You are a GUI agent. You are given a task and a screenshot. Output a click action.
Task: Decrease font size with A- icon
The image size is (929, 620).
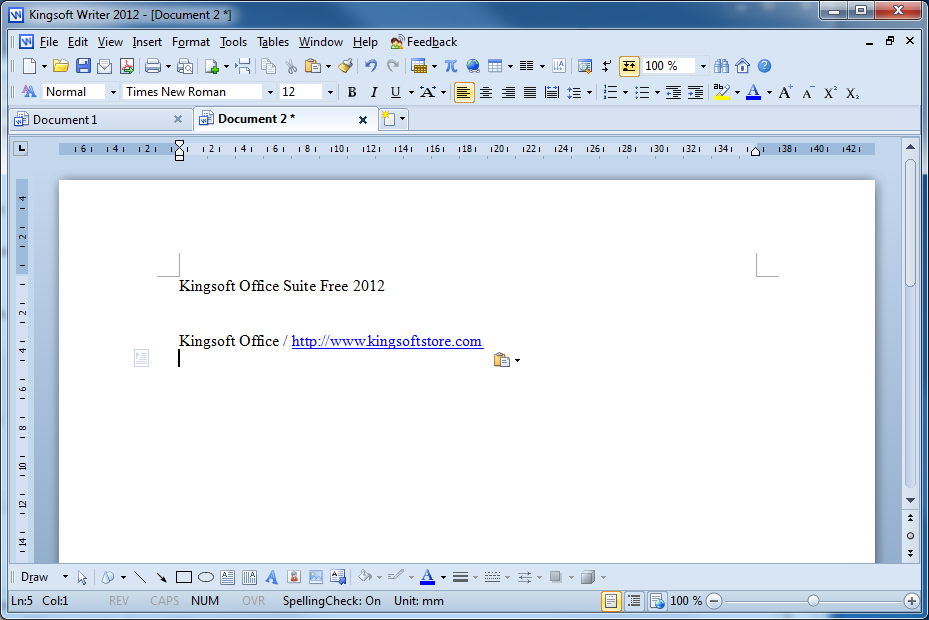point(808,92)
